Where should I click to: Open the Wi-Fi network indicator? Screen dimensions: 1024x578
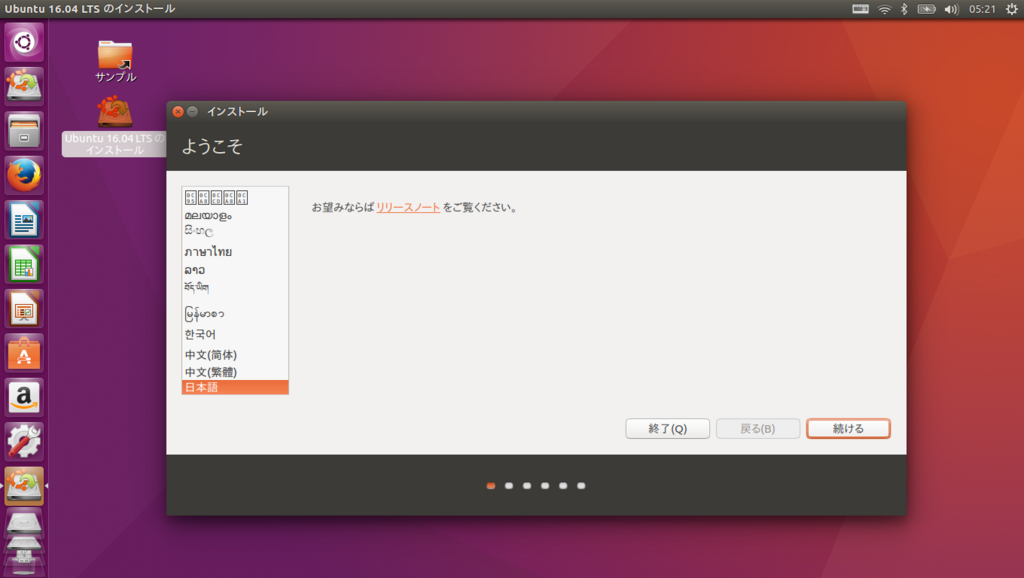[884, 9]
